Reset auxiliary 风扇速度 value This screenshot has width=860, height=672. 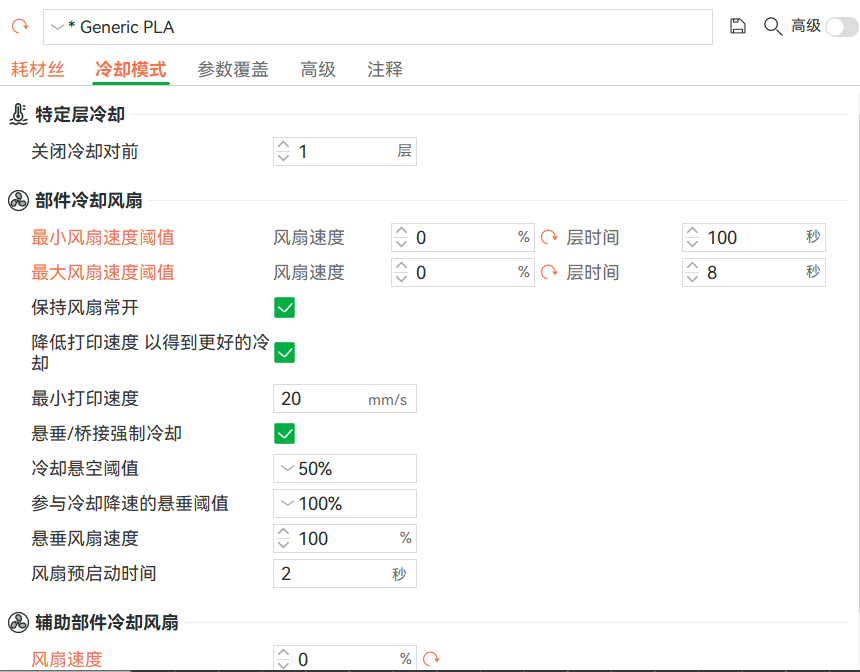(431, 659)
